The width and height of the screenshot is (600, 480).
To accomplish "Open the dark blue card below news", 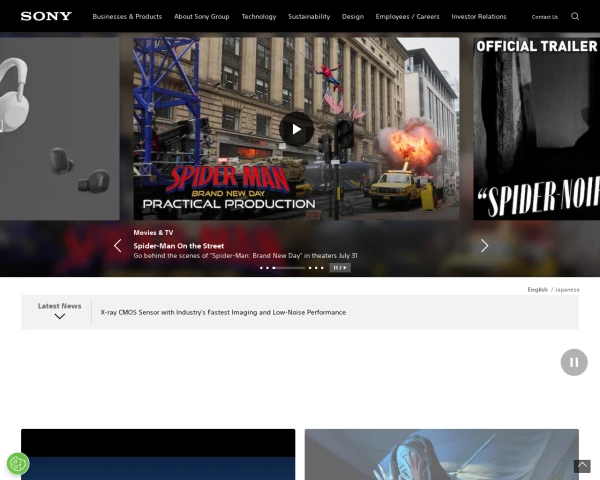I will tap(158, 454).
